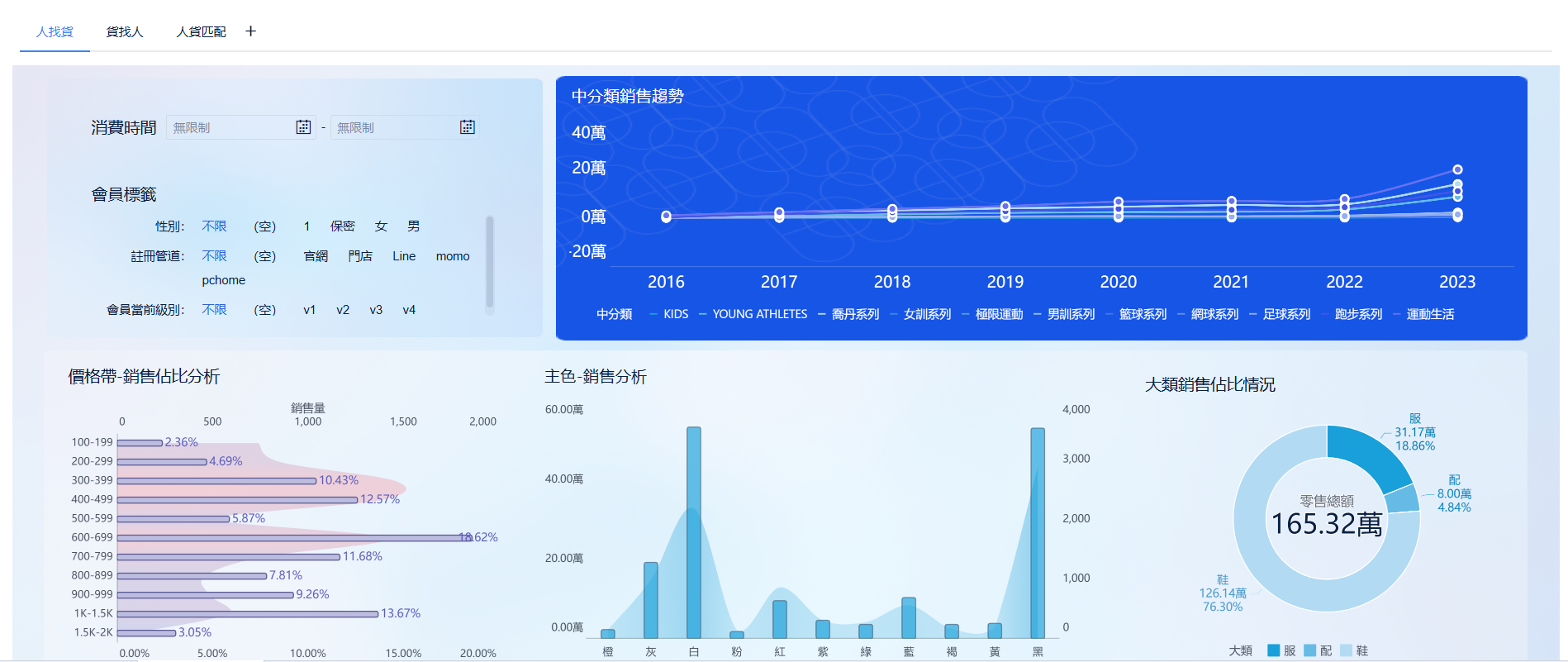Choose 門店 registration channel
The width and height of the screenshot is (1568, 662).
360,256
